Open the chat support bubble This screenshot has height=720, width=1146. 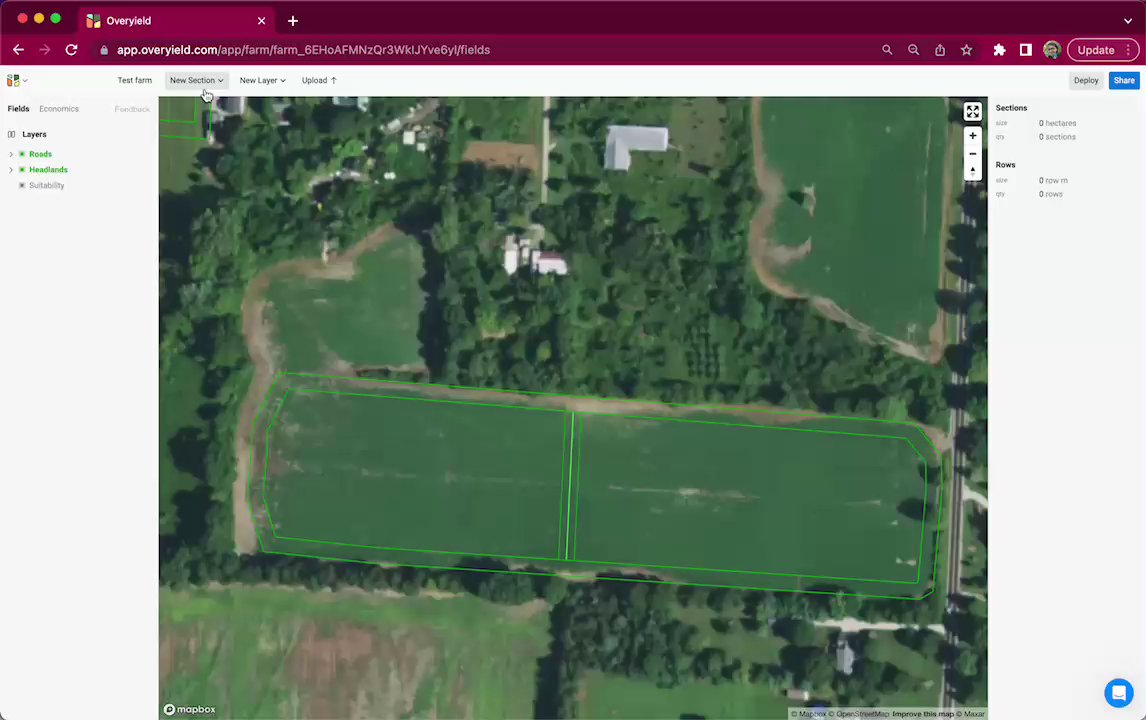pos(1118,692)
